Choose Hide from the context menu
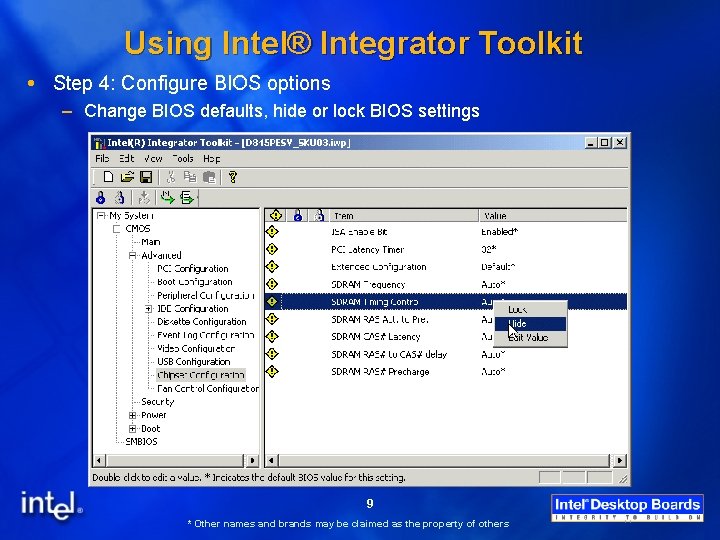720x540 pixels. coord(530,323)
